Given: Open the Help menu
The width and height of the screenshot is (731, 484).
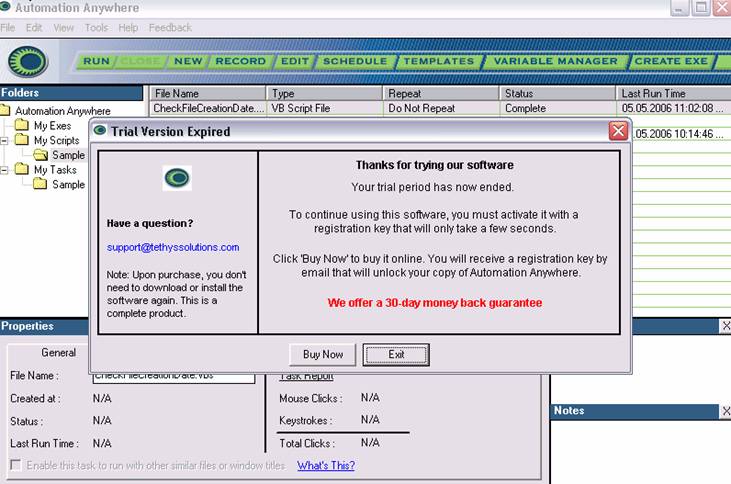Looking at the screenshot, I should pyautogui.click(x=128, y=28).
